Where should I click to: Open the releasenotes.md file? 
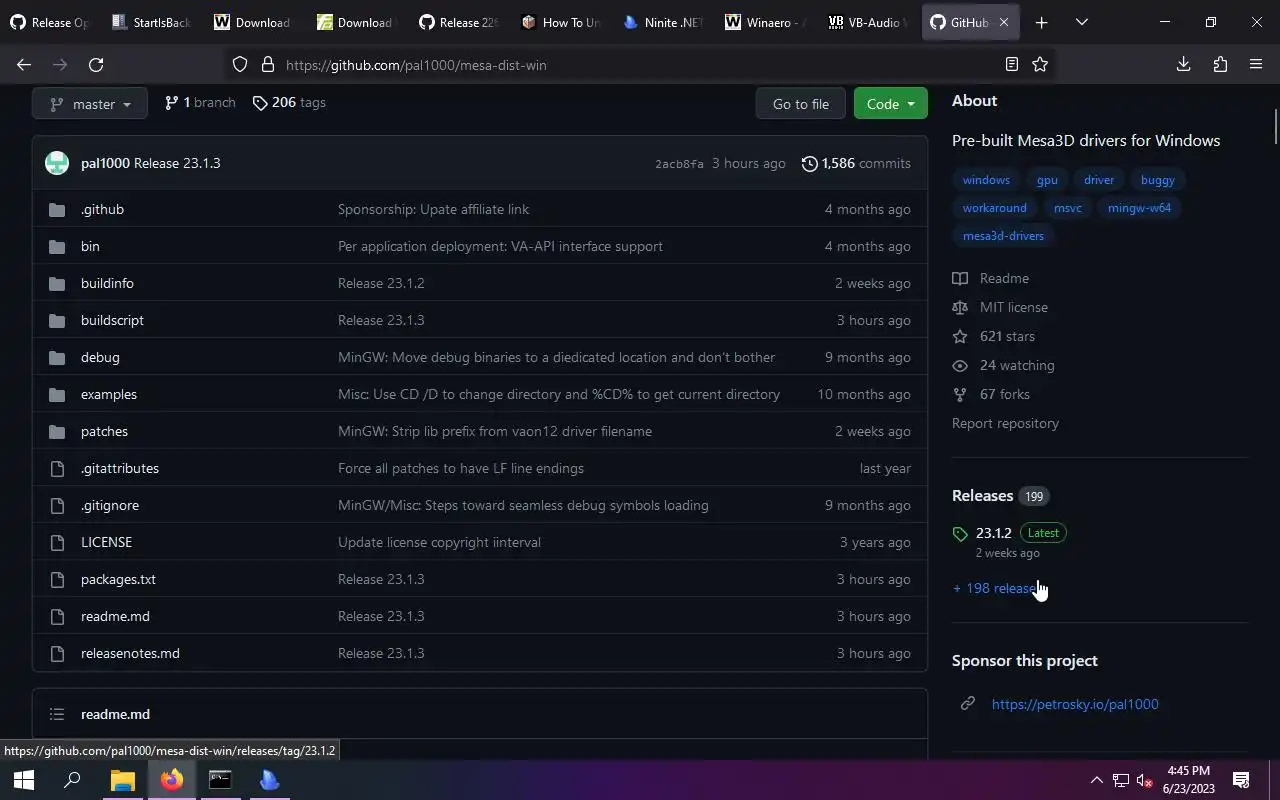click(130, 653)
